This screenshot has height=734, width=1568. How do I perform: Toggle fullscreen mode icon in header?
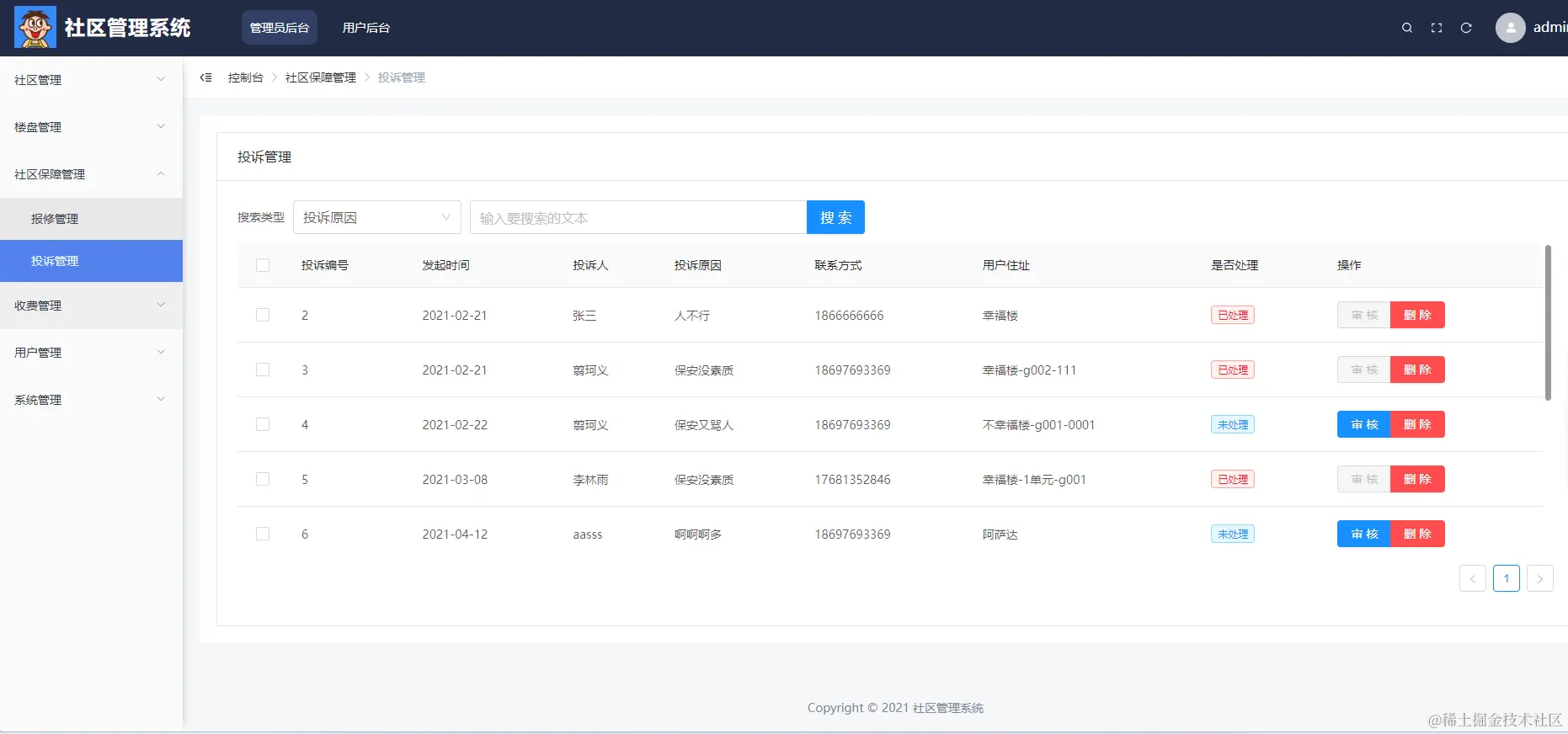pos(1437,28)
